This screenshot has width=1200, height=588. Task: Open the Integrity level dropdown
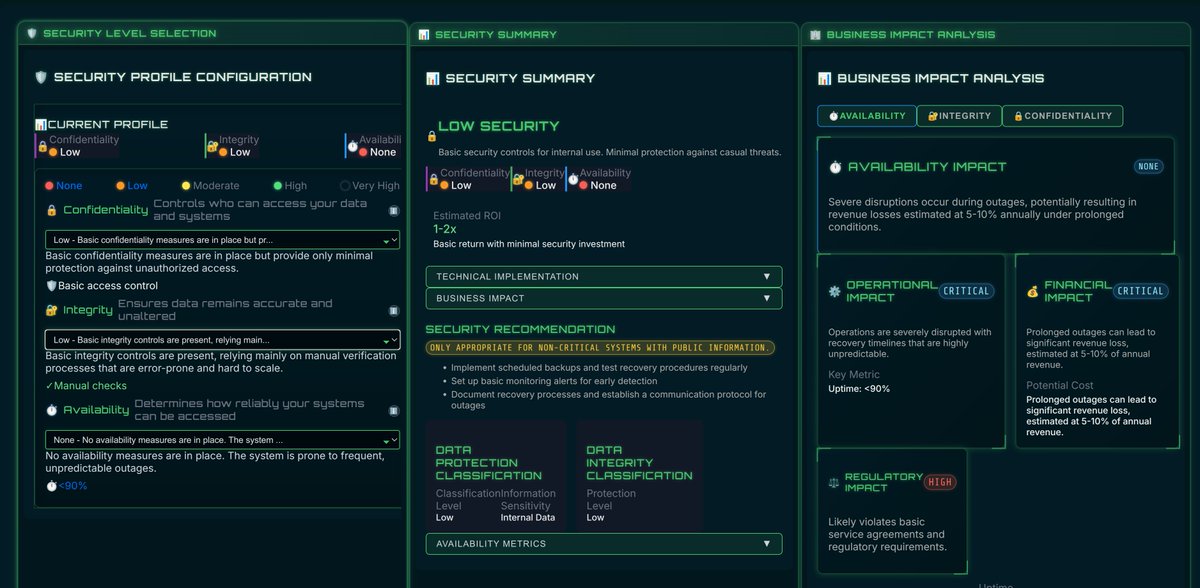(223, 340)
